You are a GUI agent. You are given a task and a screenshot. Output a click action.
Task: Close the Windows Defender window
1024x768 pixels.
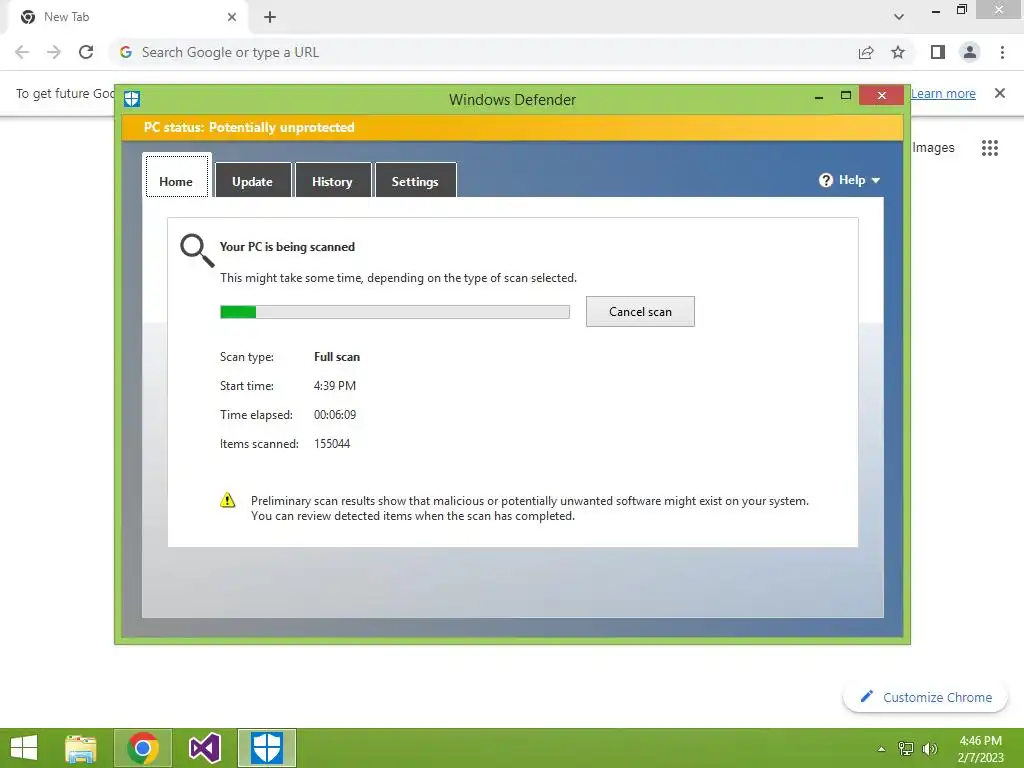882,96
